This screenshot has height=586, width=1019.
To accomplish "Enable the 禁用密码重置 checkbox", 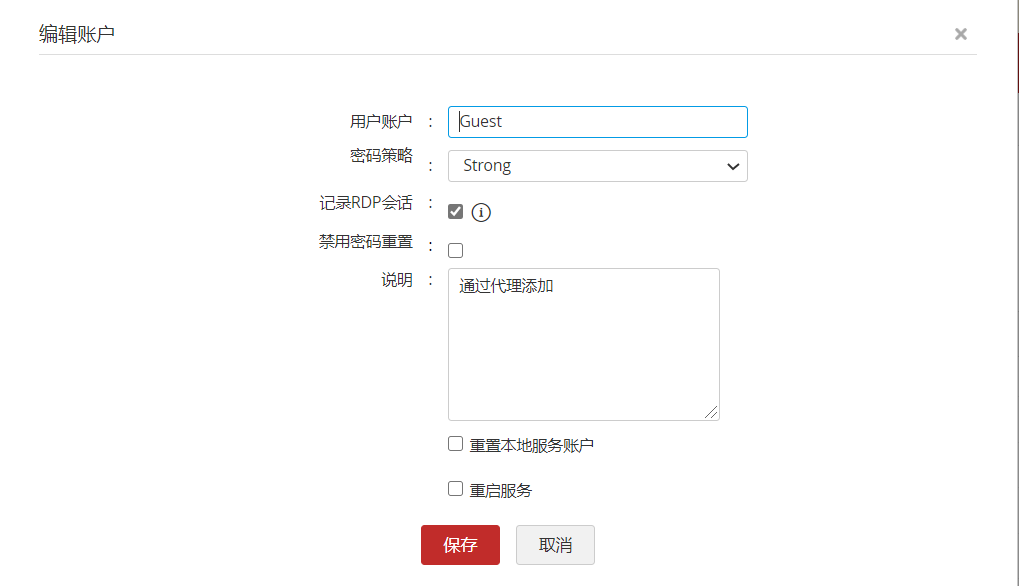I will pos(456,251).
